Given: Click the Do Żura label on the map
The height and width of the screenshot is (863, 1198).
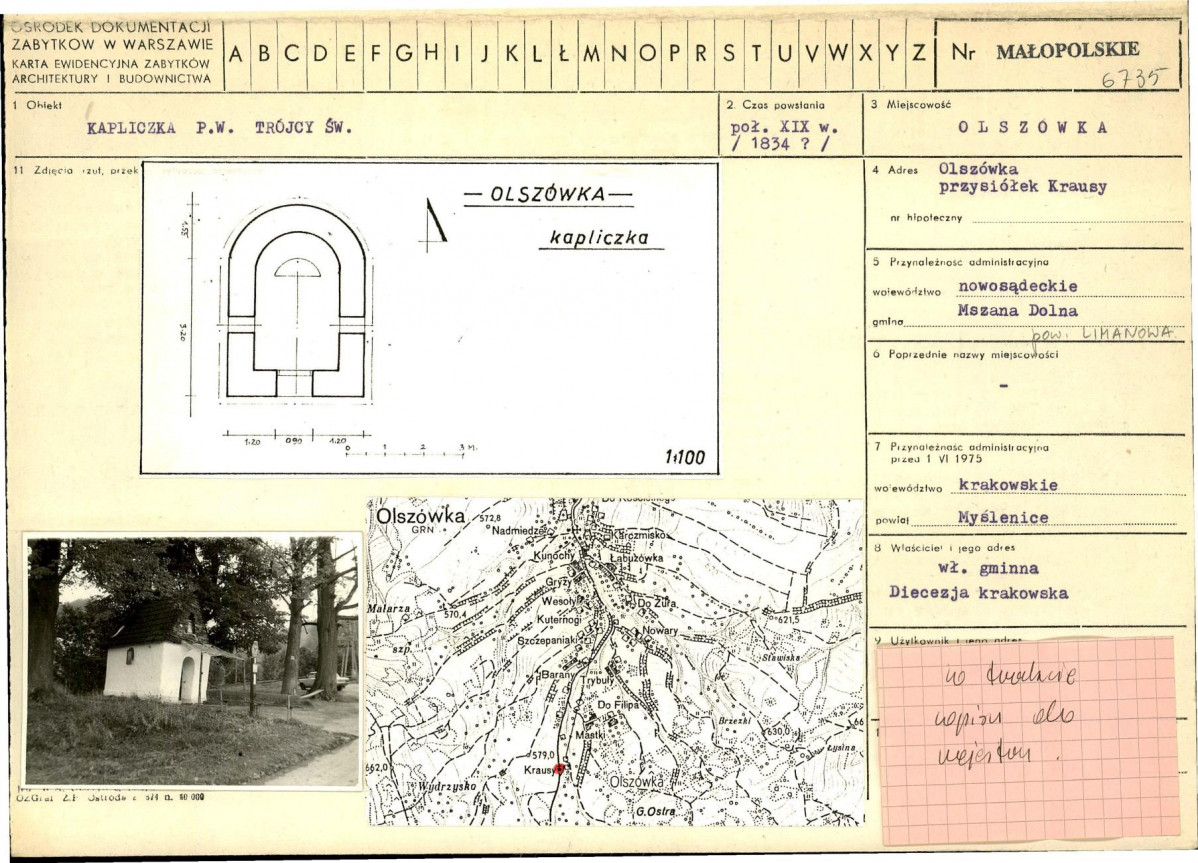Looking at the screenshot, I should point(657,604).
